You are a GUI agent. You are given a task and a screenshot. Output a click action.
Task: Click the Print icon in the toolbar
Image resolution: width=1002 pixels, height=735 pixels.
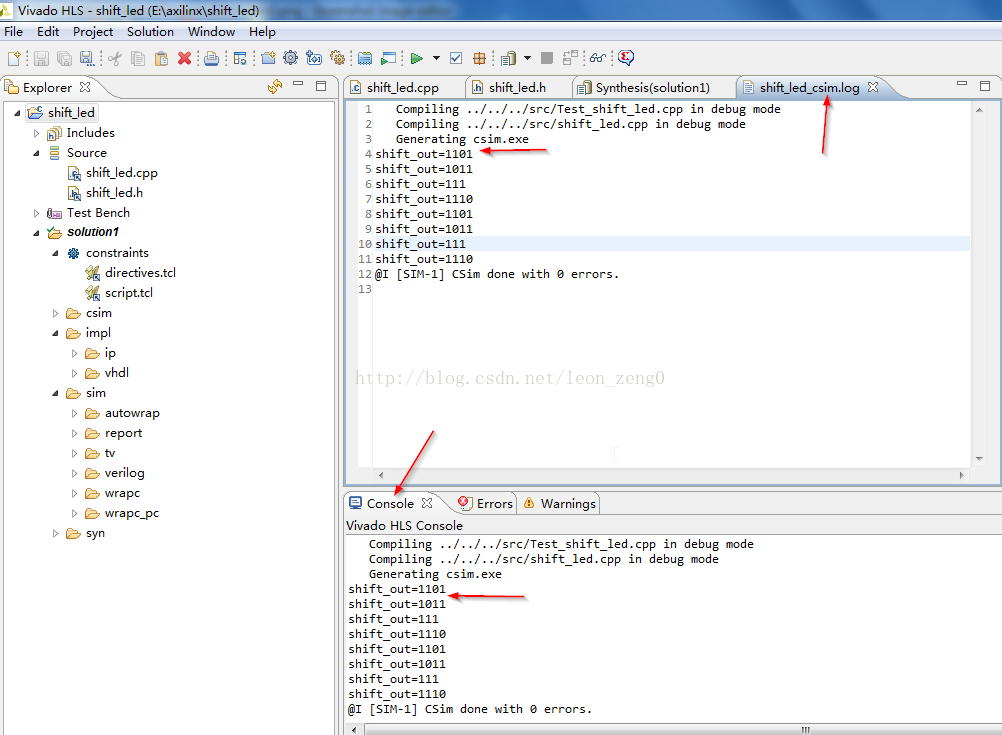coord(212,58)
